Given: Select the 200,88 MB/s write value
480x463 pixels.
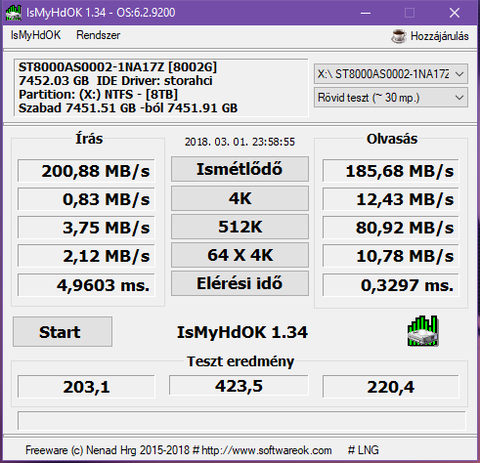Looking at the screenshot, I should click(x=86, y=171).
